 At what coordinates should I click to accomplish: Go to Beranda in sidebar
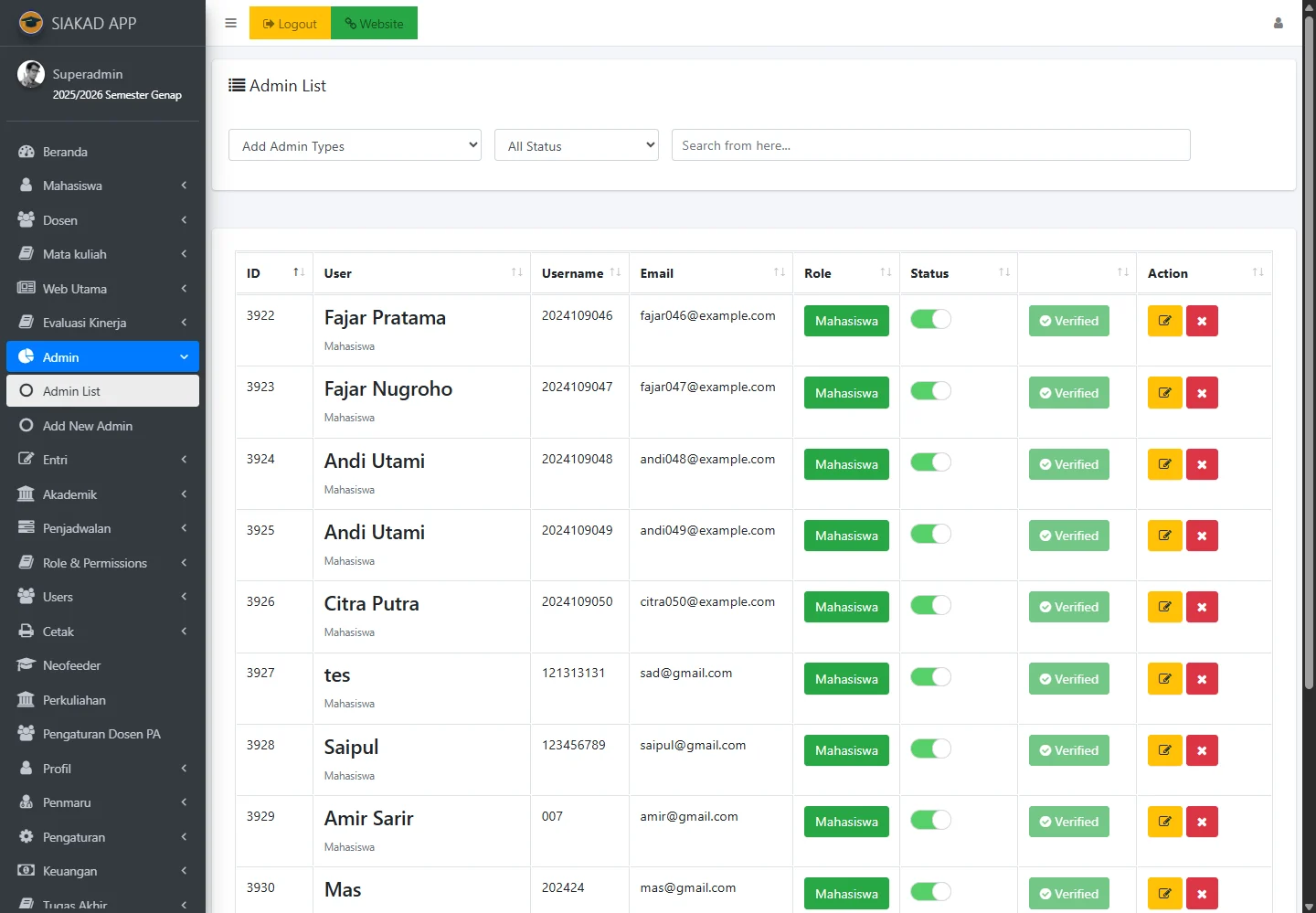tap(65, 152)
